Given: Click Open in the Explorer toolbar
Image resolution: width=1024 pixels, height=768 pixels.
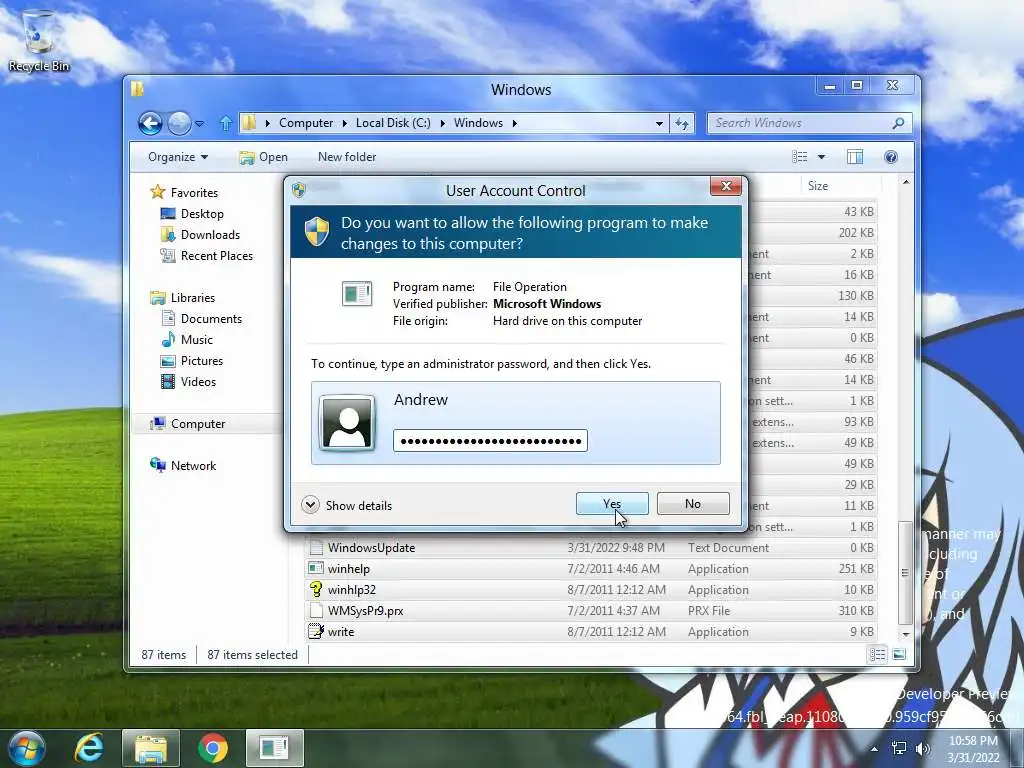Looking at the screenshot, I should 263,157.
